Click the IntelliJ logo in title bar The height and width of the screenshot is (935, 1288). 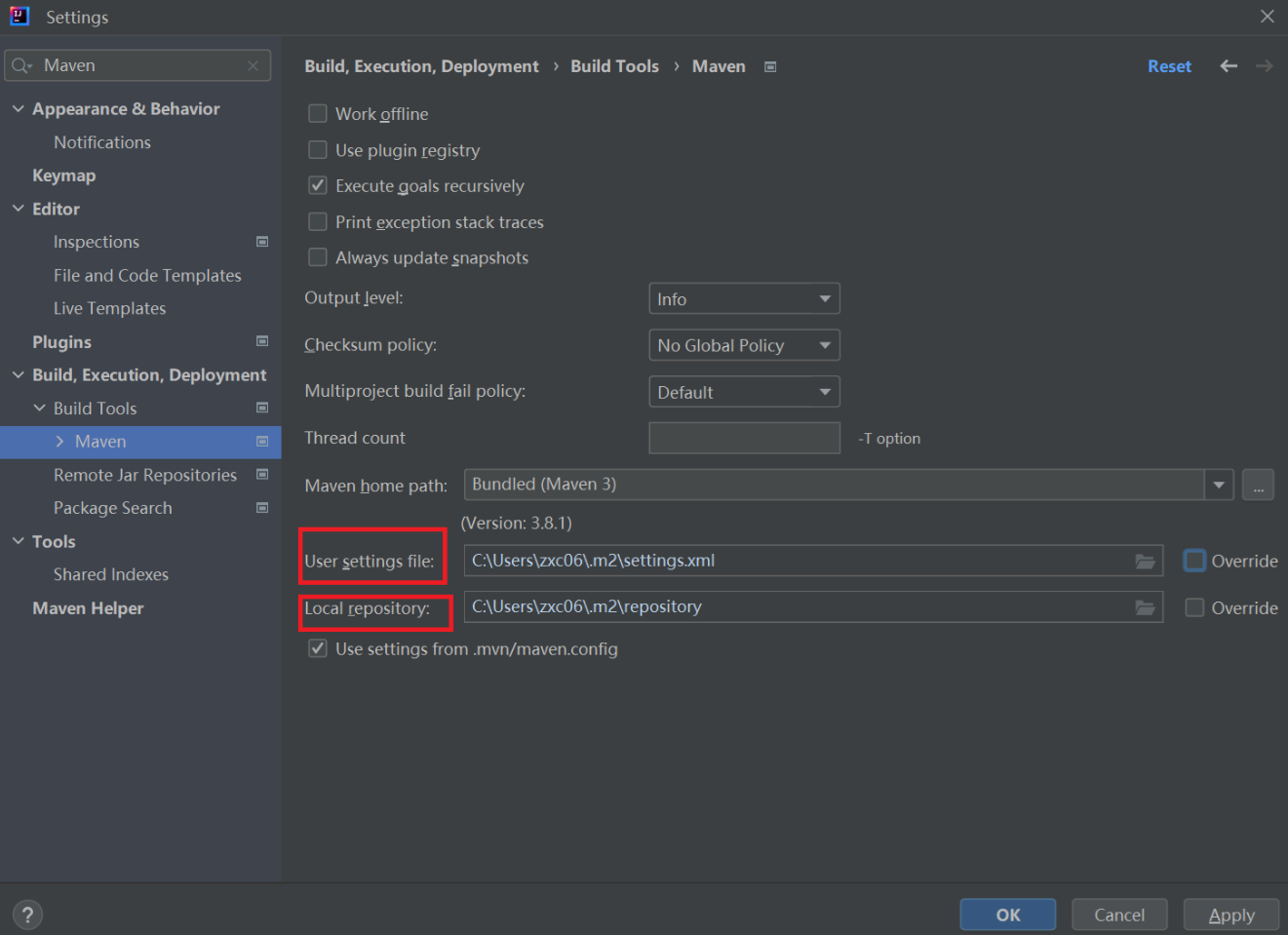point(20,16)
